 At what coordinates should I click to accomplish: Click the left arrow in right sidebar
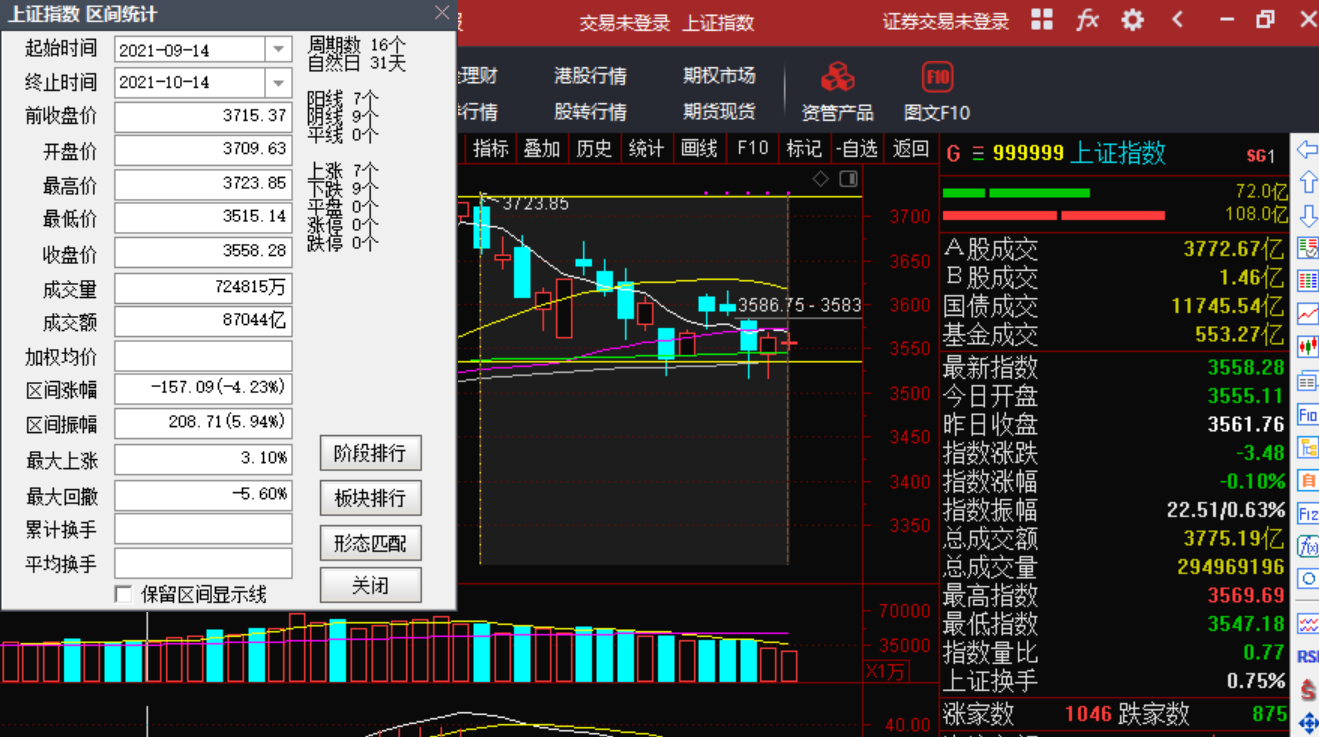[1307, 150]
